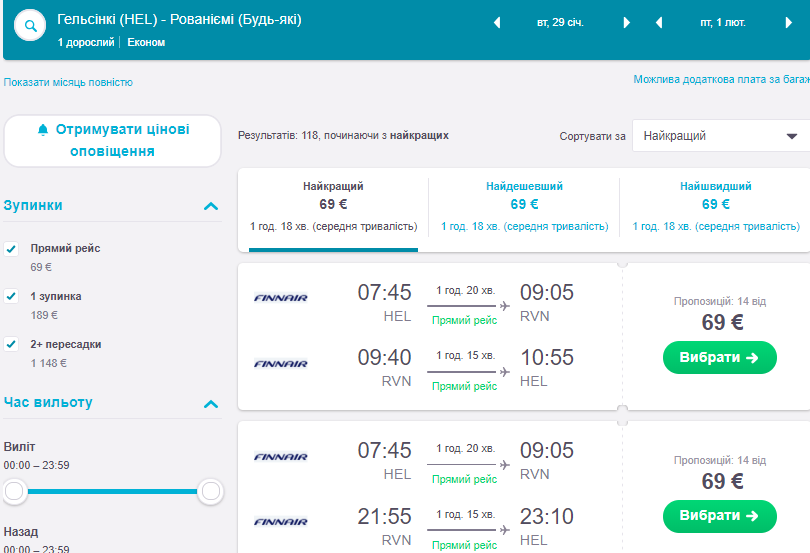This screenshot has height=553, width=810.
Task: Click Finnair logo of 07:45 first flight
Action: coord(281,297)
